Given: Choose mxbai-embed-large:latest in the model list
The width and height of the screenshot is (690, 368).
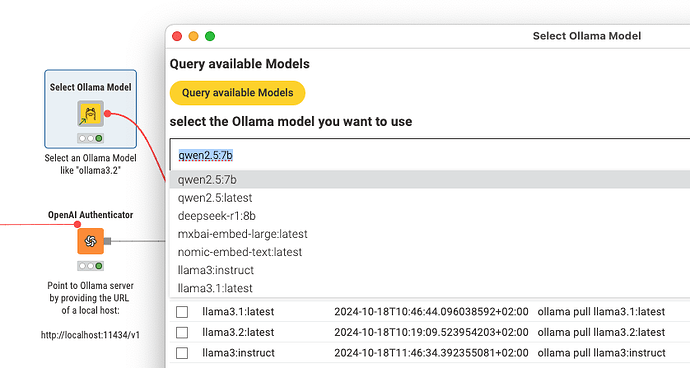Looking at the screenshot, I should pos(429,234).
